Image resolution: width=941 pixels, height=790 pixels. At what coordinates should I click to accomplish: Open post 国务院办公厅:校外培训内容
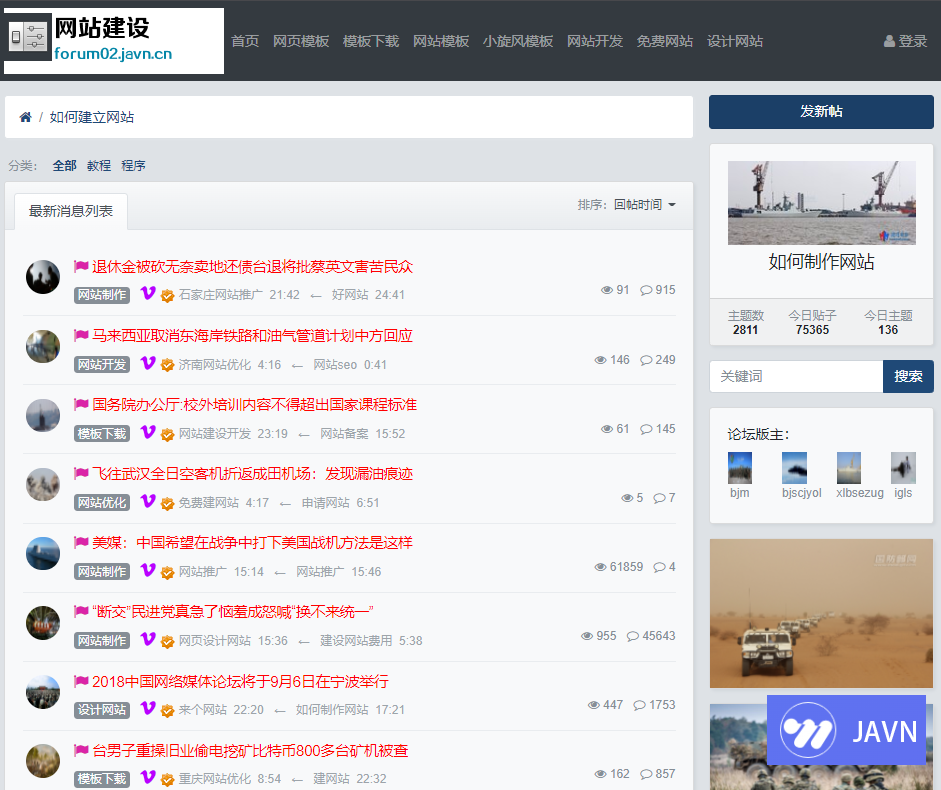[254, 405]
